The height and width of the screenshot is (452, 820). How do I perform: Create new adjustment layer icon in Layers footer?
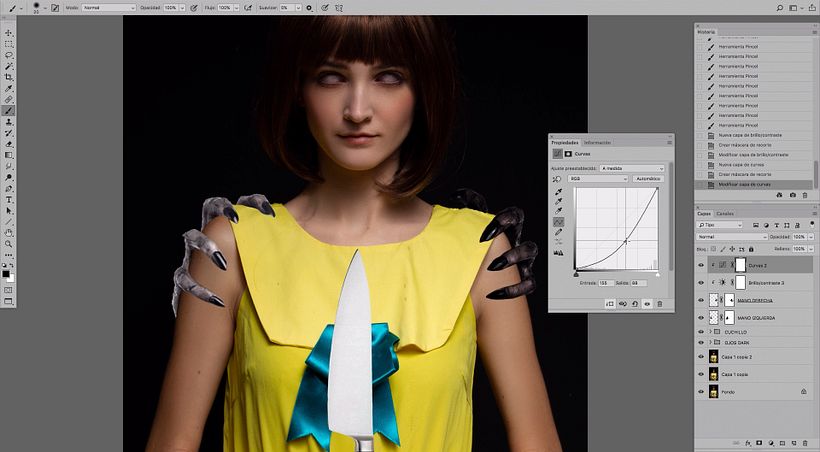(x=771, y=443)
